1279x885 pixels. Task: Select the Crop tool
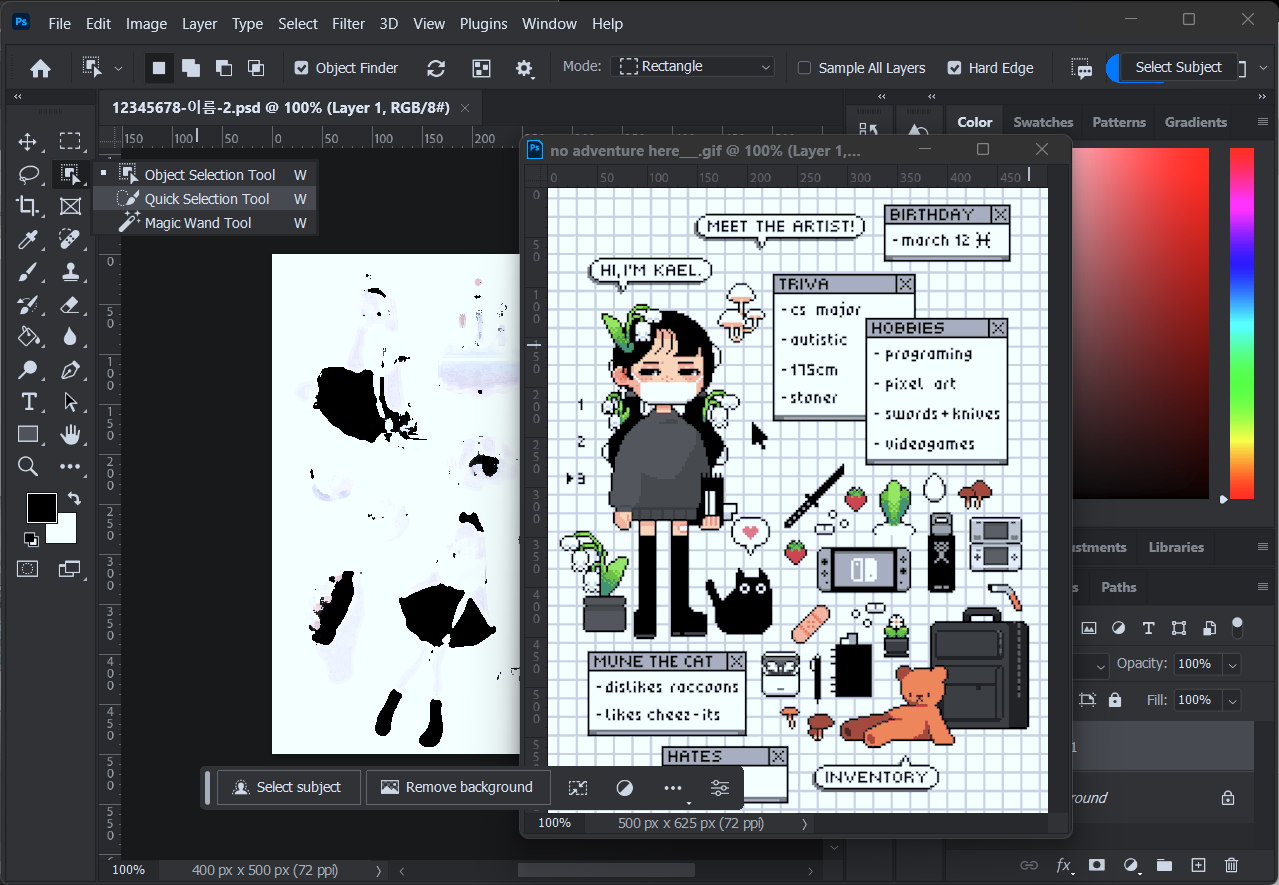[x=28, y=206]
